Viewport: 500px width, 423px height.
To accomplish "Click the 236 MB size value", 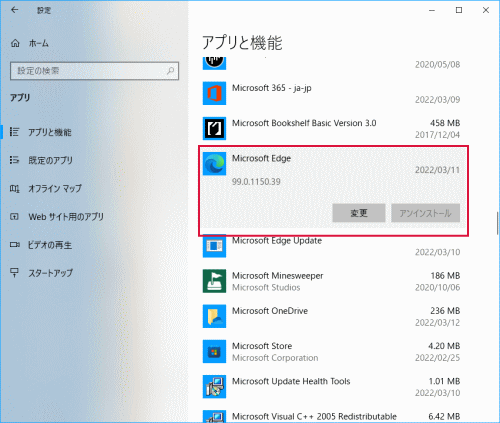I will [445, 311].
